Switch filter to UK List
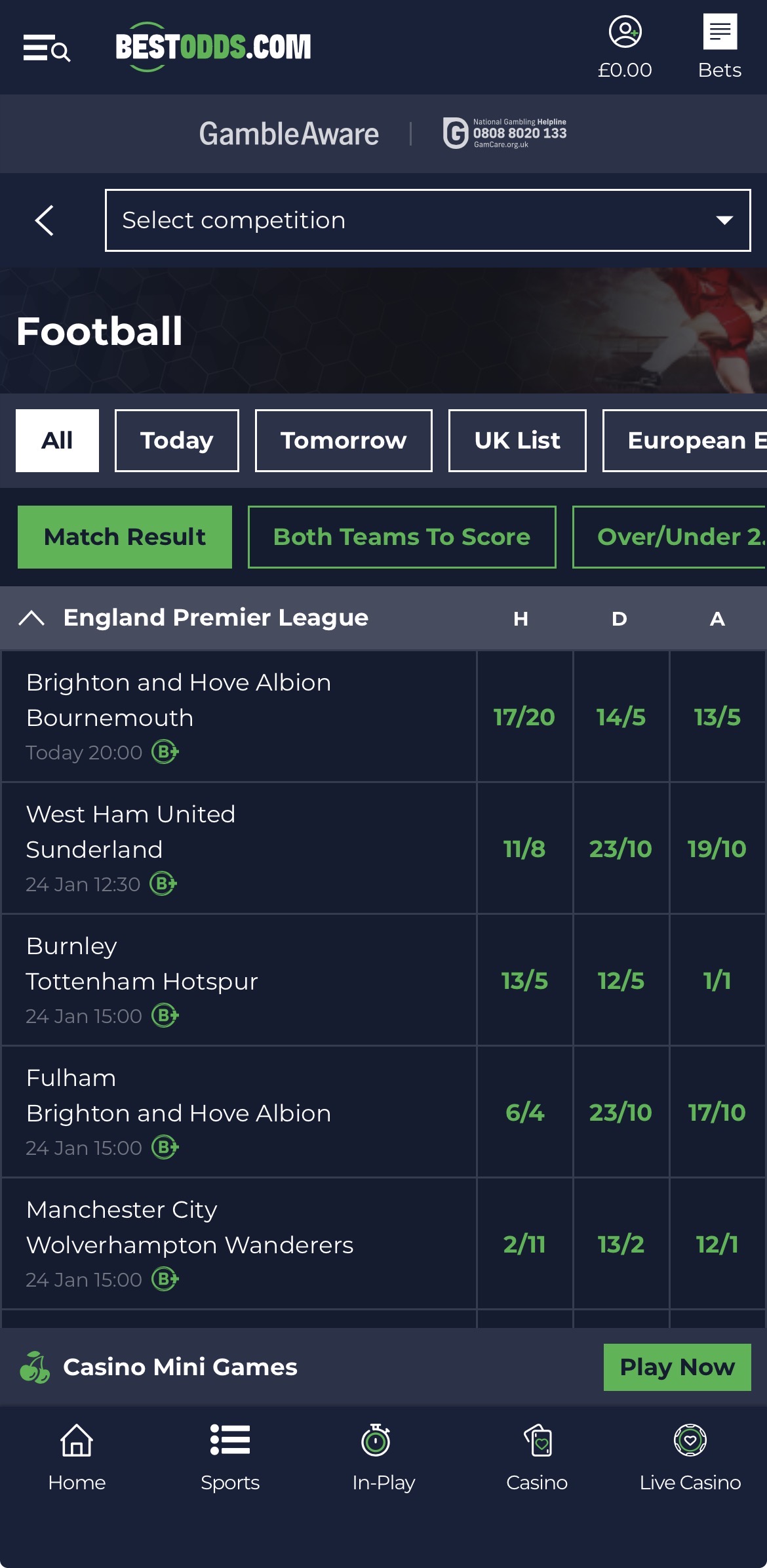Image resolution: width=767 pixels, height=1568 pixels. coord(517,441)
